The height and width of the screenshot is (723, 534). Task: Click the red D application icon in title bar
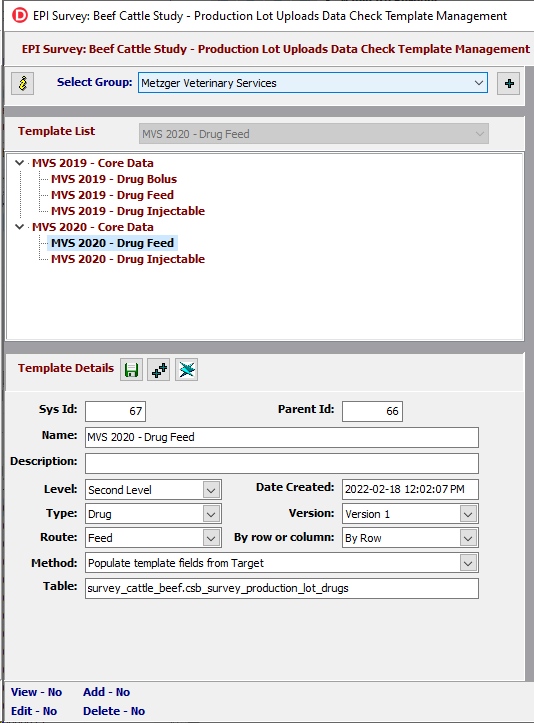pos(20,16)
